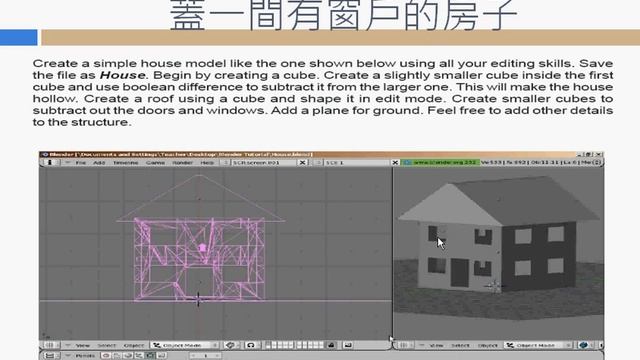The height and width of the screenshot is (360, 640).
Task: Collapse left viewport header menus arrow
Action: click(x=68, y=345)
